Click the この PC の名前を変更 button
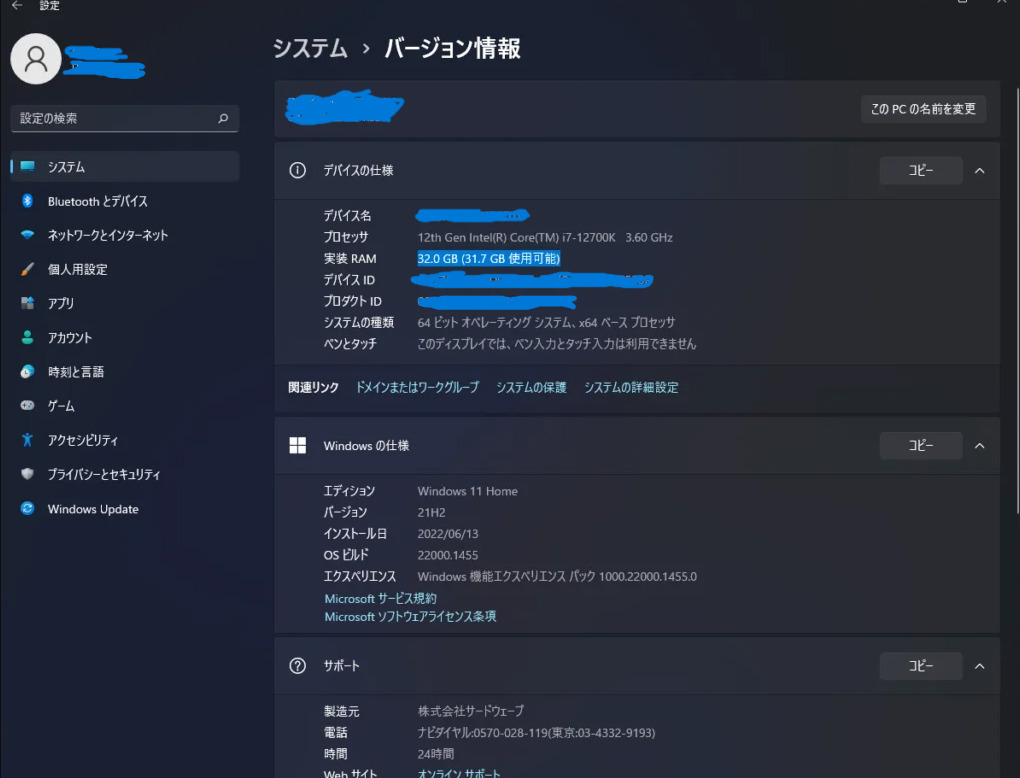The height and width of the screenshot is (778, 1020). (x=923, y=109)
